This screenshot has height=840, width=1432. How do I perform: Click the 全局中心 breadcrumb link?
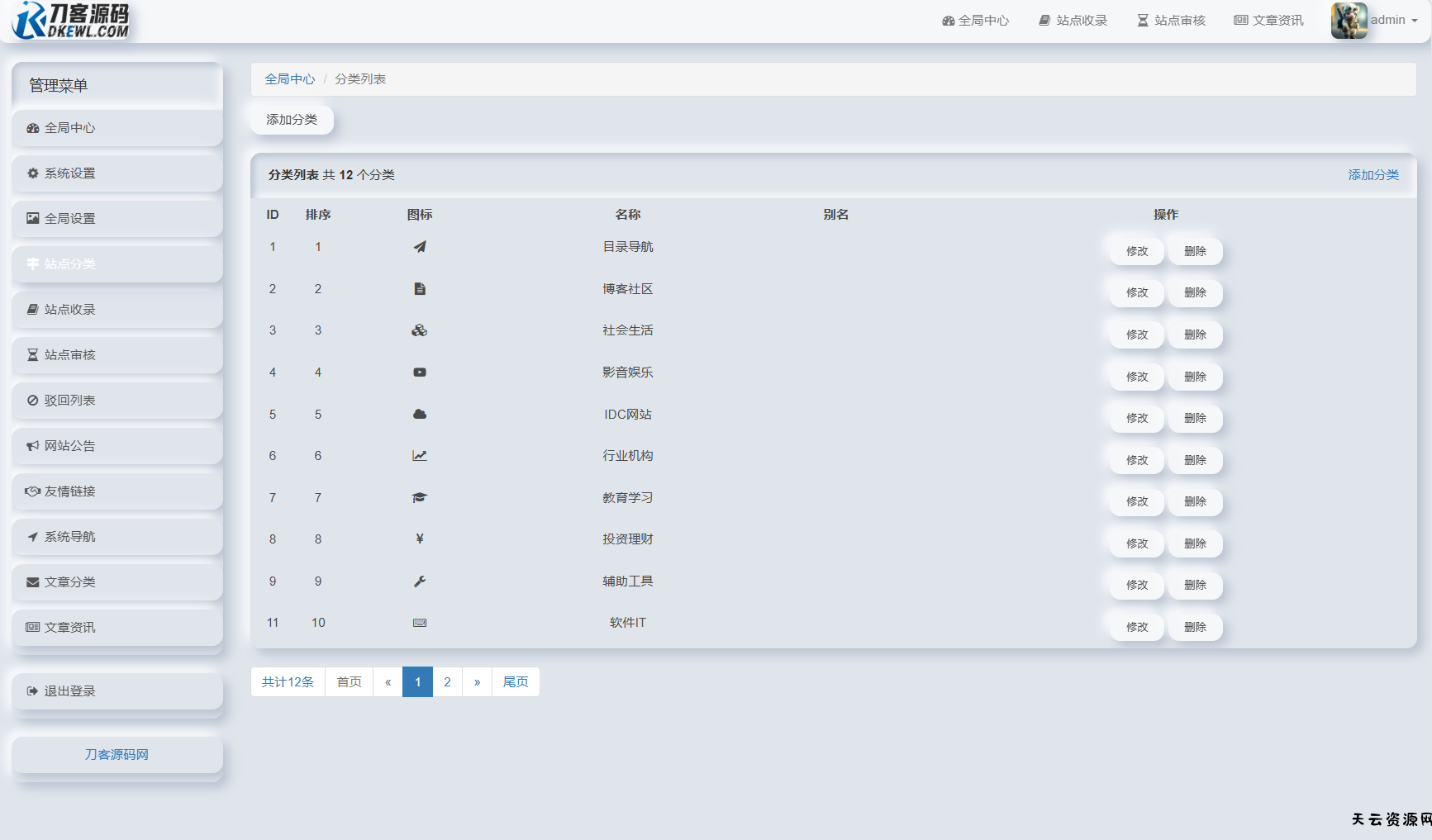[289, 79]
